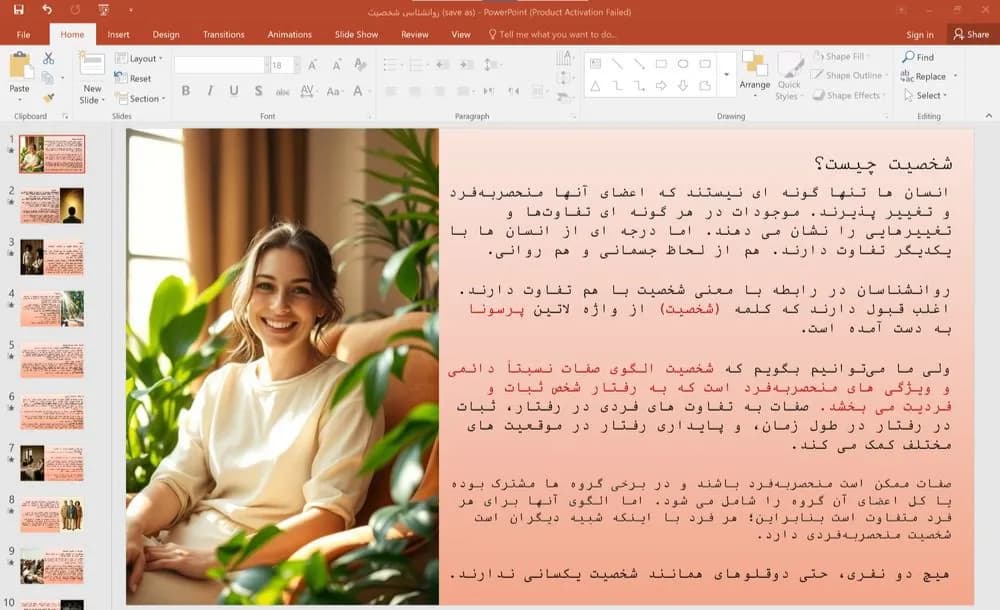
Task: Select the oval shape
Action: (x=683, y=64)
